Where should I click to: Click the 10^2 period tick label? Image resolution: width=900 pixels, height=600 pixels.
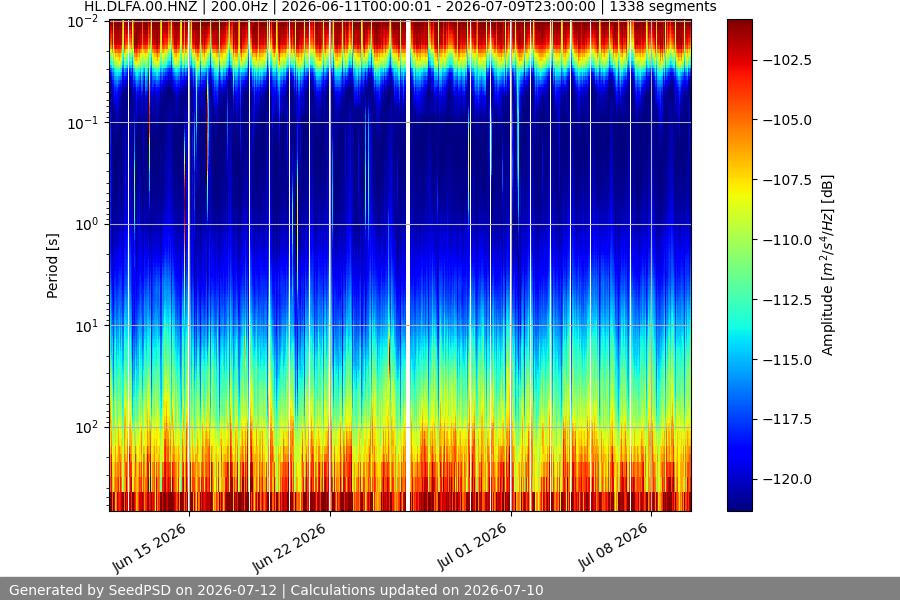click(x=87, y=428)
